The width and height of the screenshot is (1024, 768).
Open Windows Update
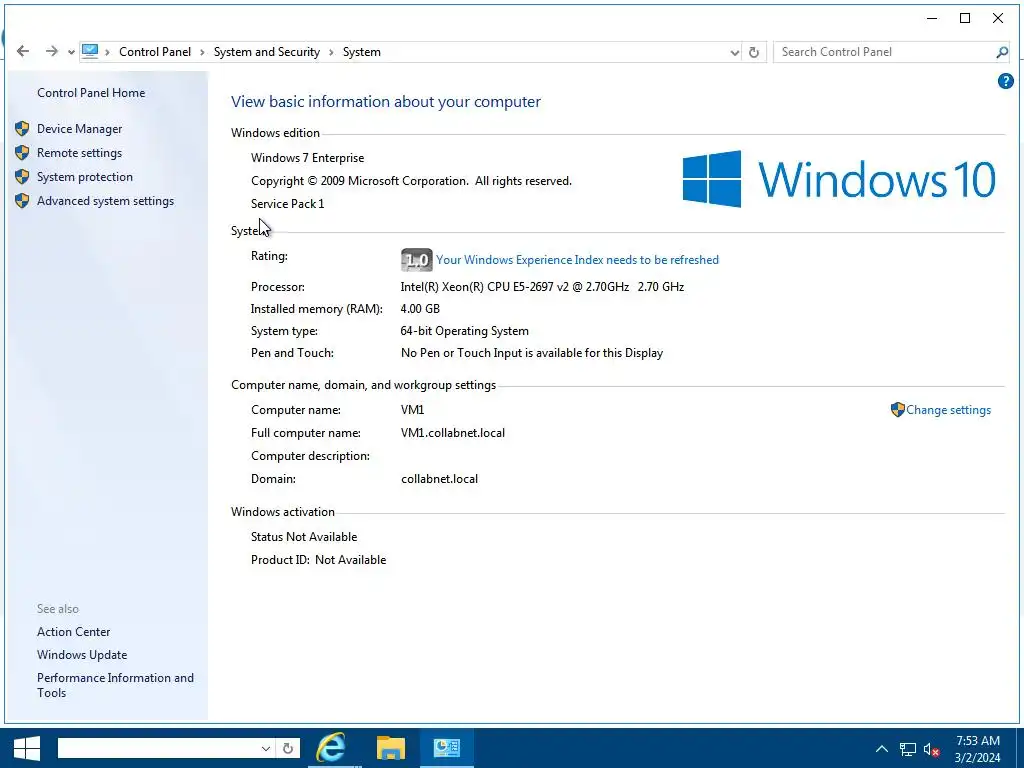click(82, 655)
